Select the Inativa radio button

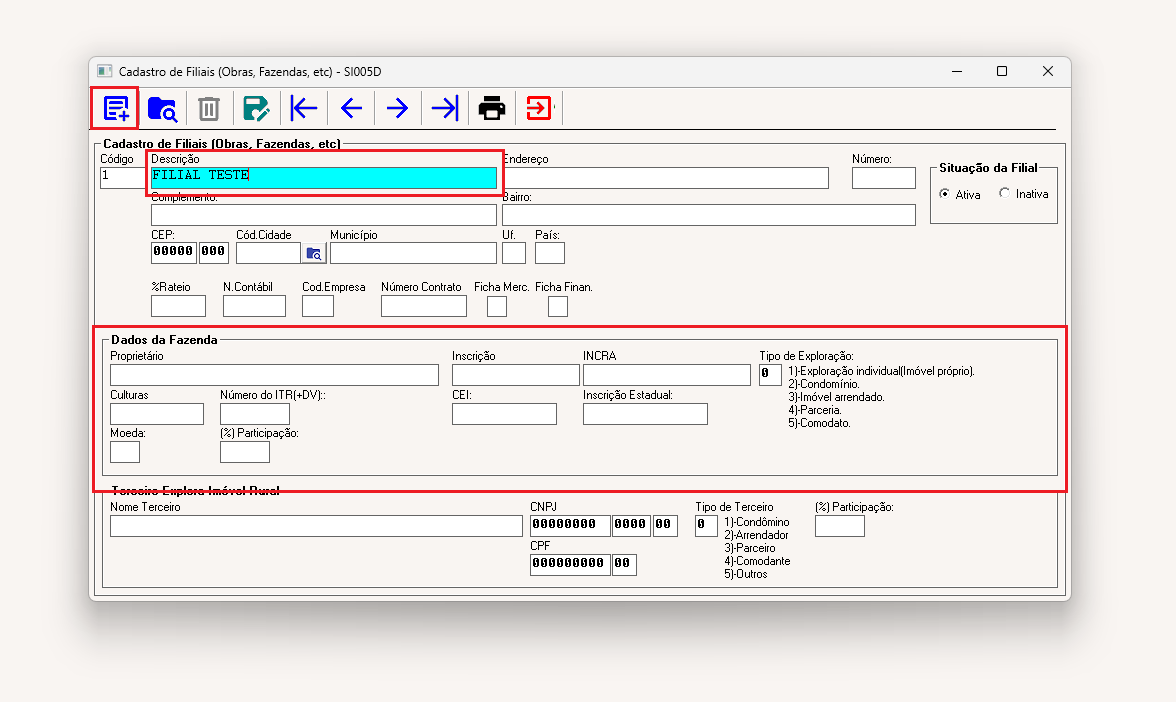coord(1004,193)
